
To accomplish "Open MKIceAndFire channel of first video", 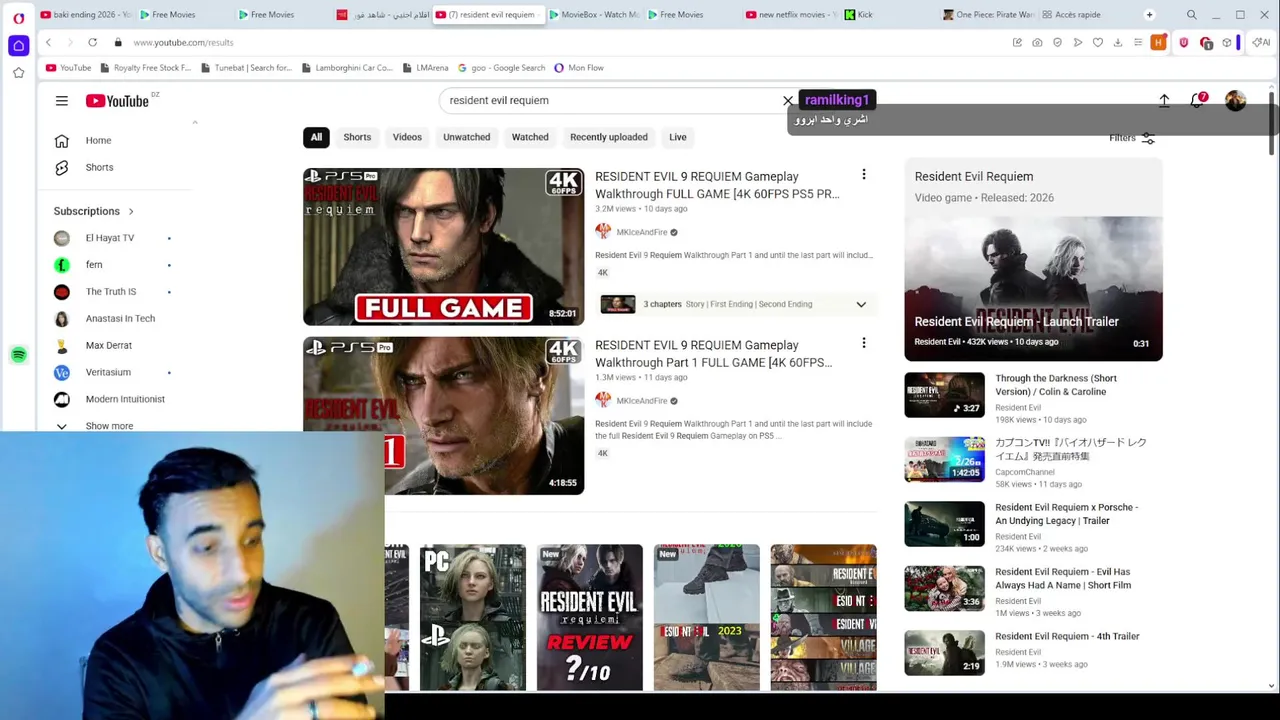I will tap(641, 232).
